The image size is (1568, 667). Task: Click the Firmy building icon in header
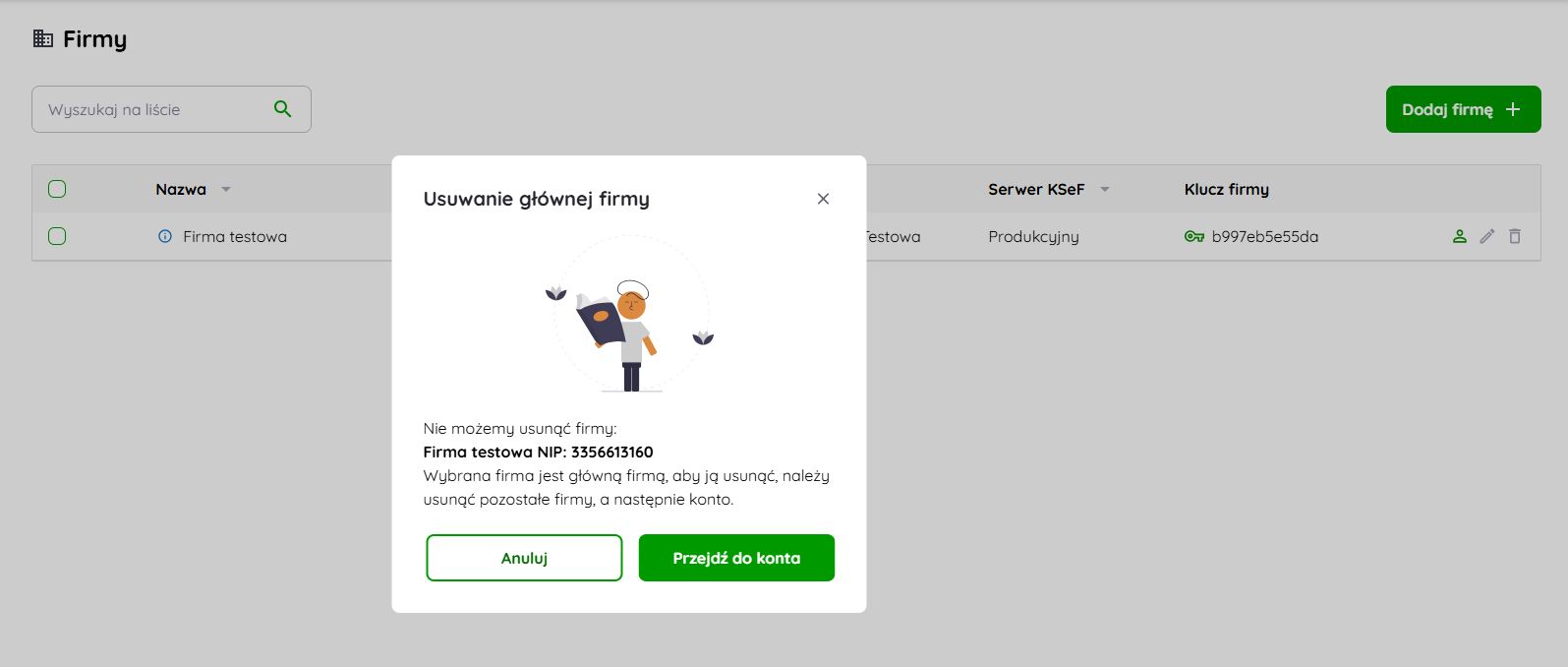tap(43, 38)
